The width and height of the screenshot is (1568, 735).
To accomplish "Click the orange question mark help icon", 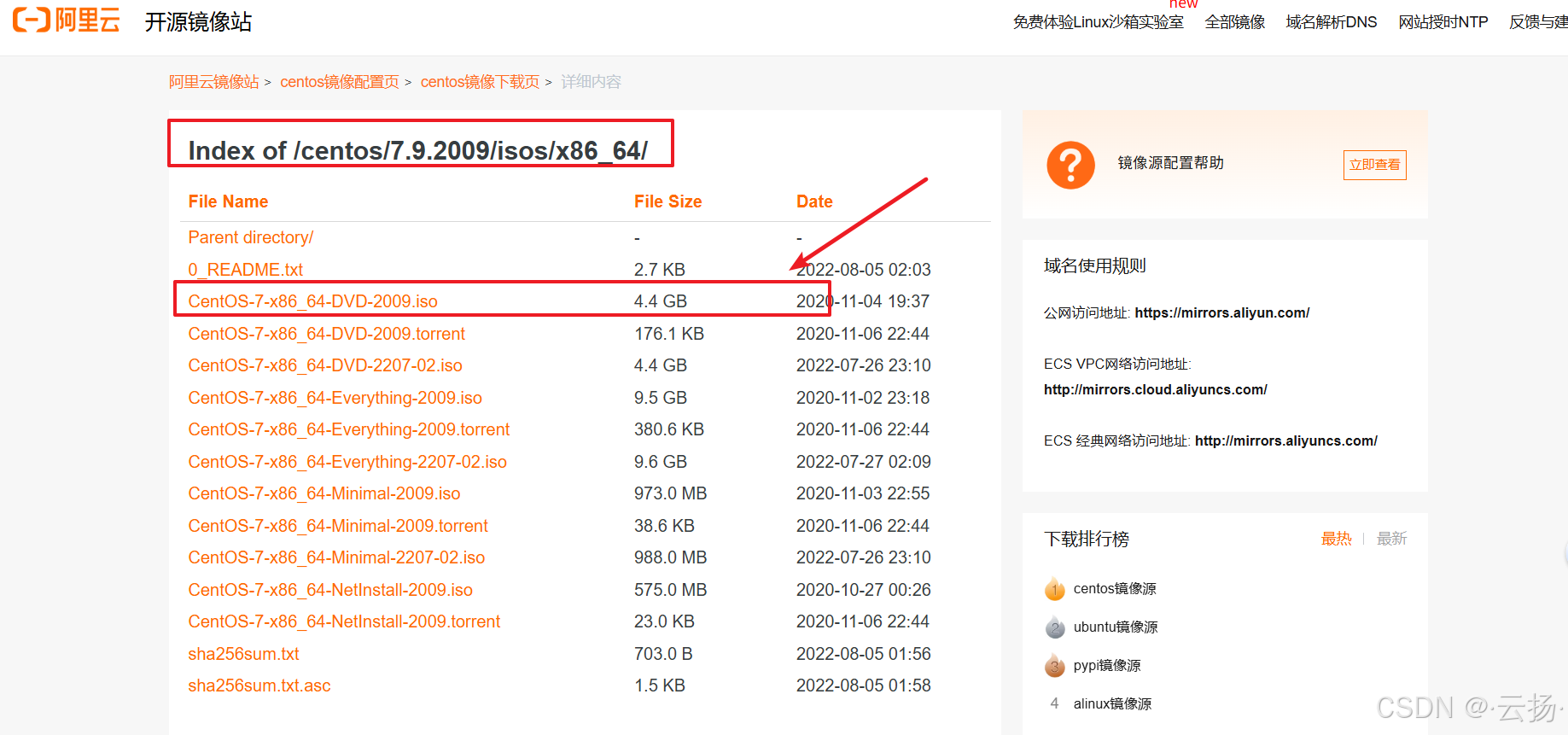I will click(x=1070, y=165).
